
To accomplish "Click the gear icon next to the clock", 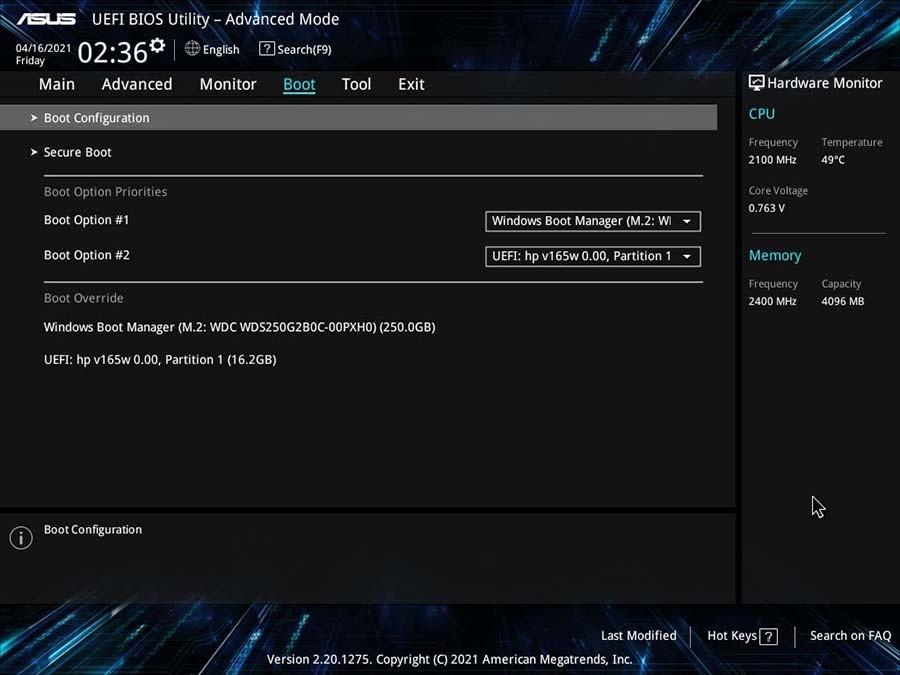I will click(x=157, y=45).
